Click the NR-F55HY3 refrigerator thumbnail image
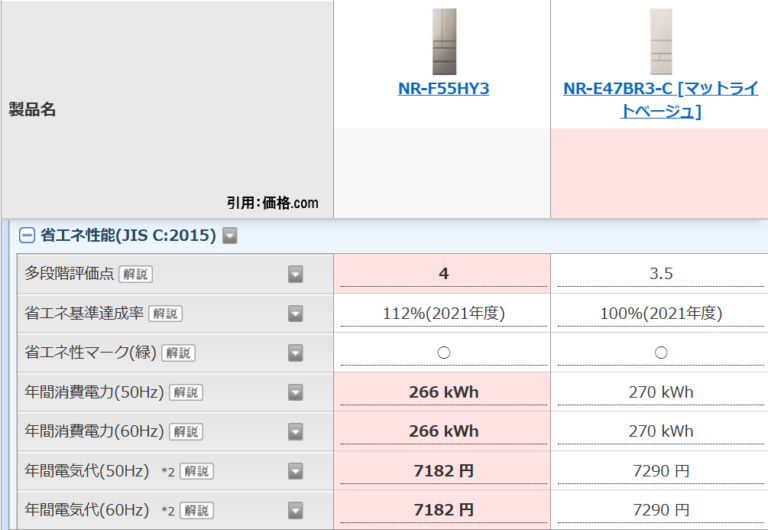Image resolution: width=768 pixels, height=530 pixels. click(x=444, y=42)
